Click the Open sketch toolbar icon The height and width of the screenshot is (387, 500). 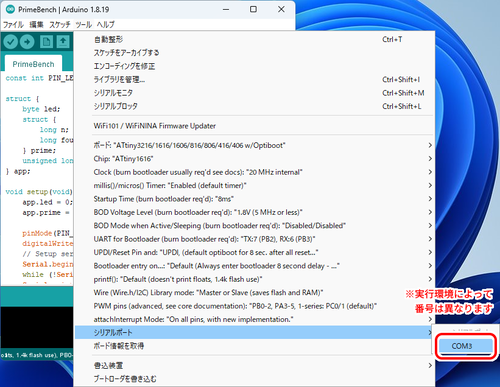(x=63, y=42)
